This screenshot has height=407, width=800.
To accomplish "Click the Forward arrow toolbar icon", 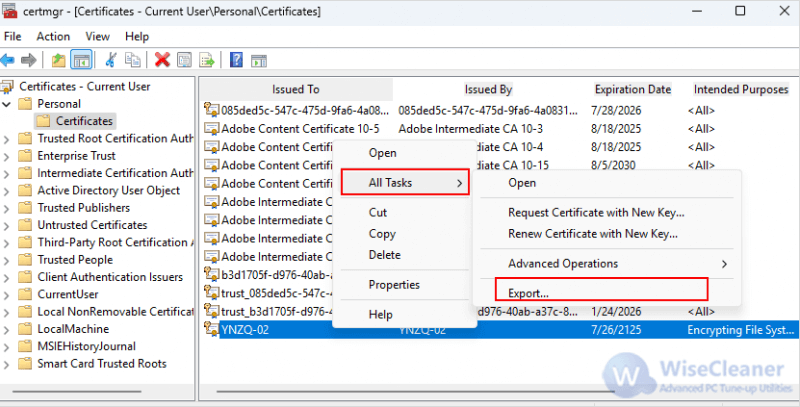I will 30,60.
